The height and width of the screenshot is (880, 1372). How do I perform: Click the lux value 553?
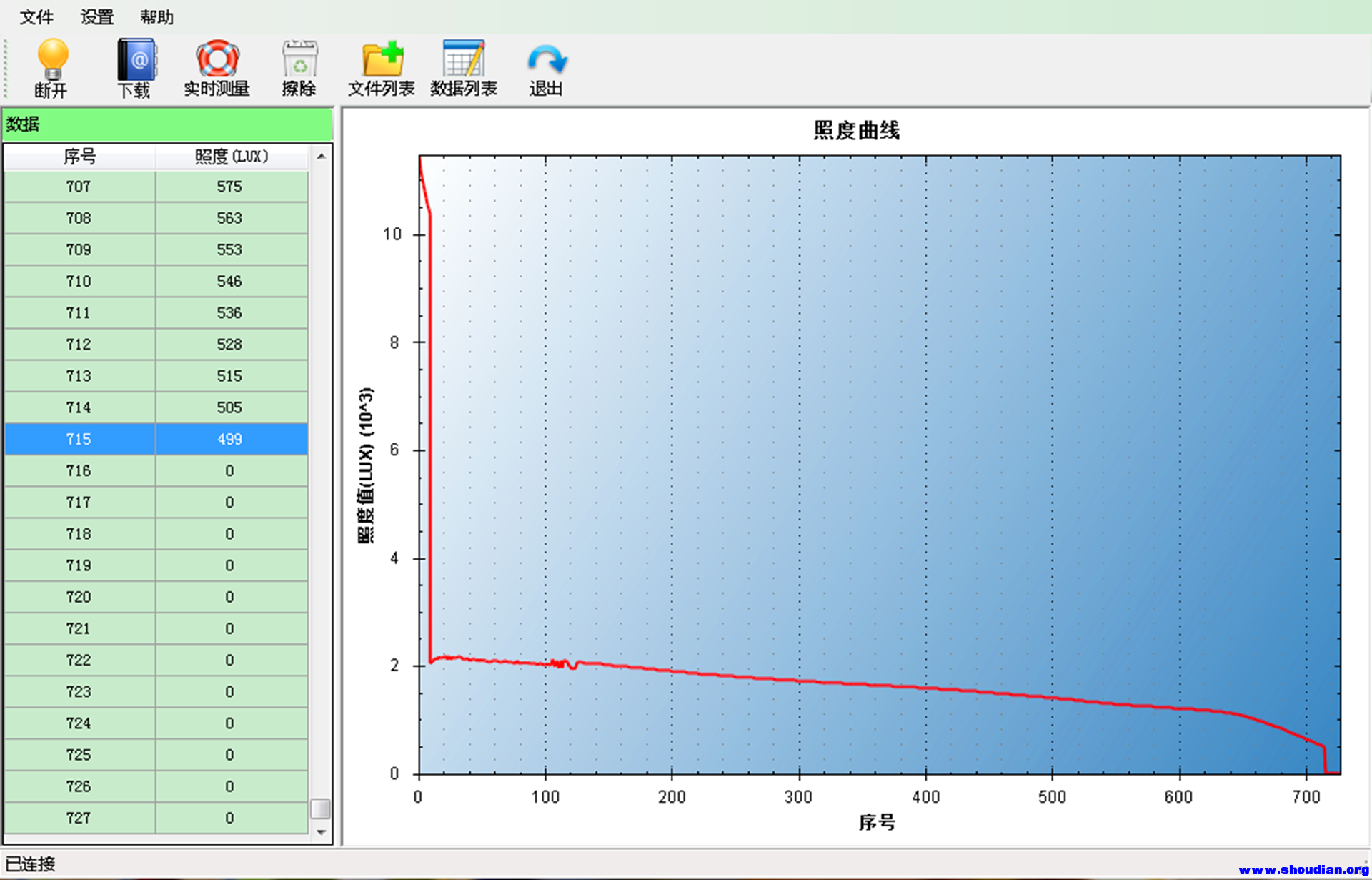pos(229,249)
